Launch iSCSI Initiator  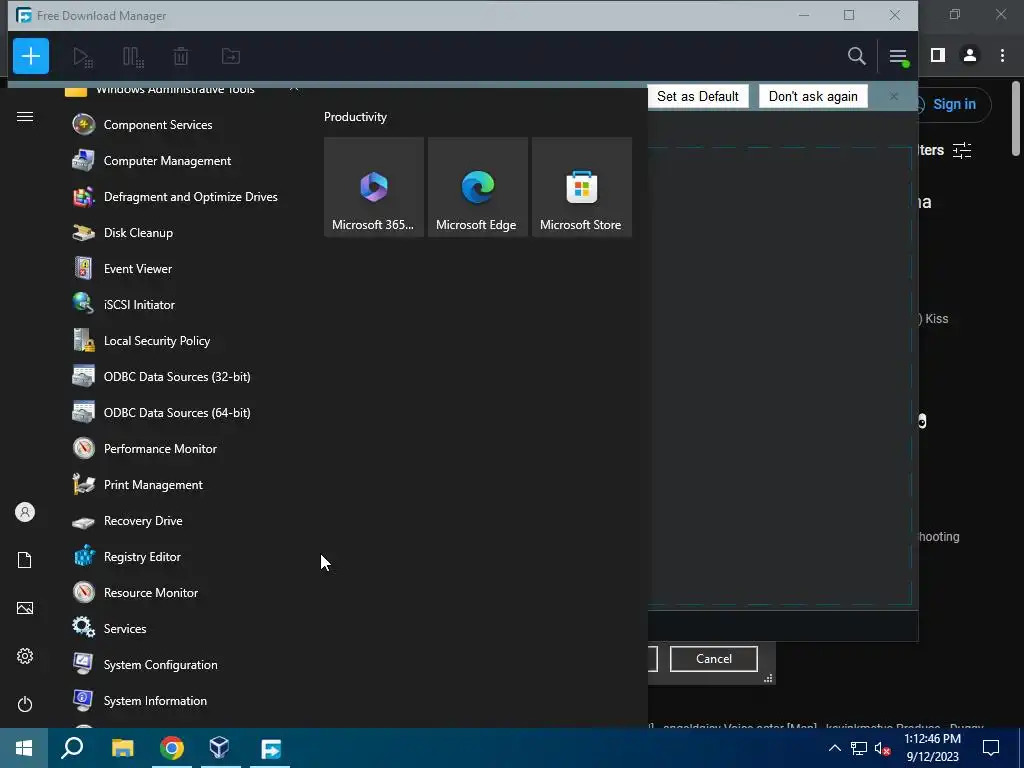coord(184,304)
